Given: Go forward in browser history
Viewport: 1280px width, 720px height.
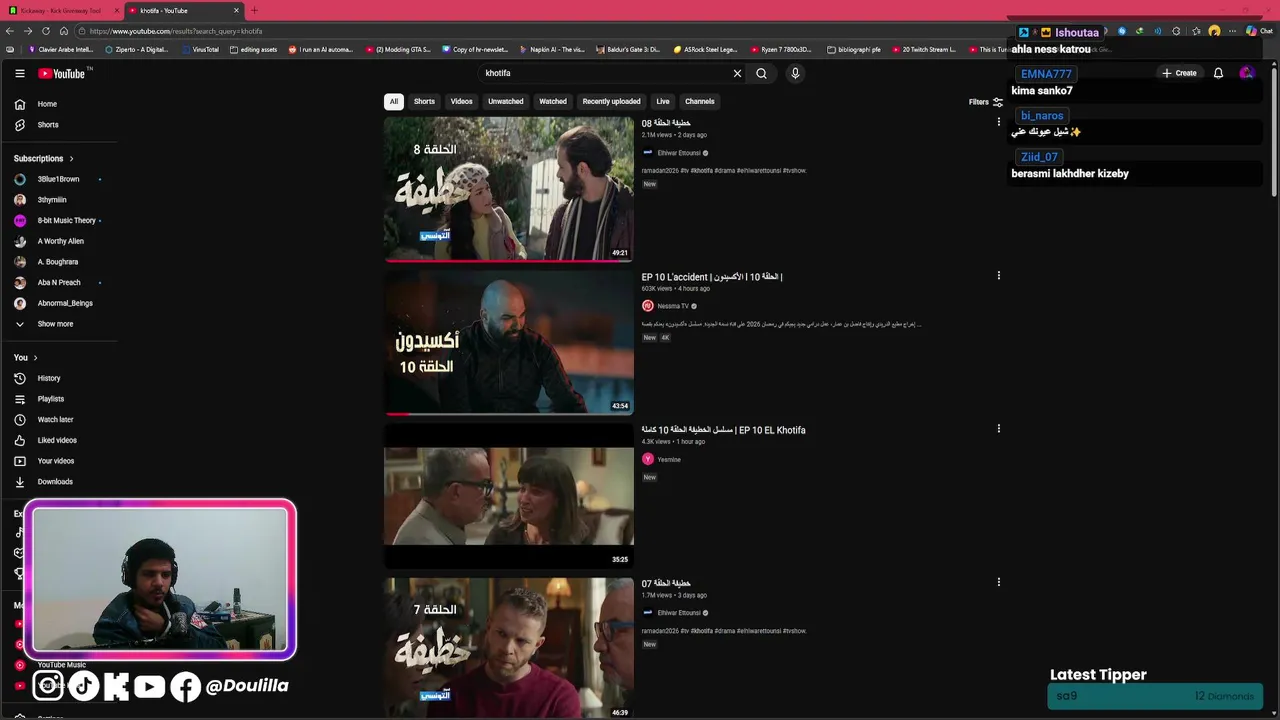Looking at the screenshot, I should (x=28, y=31).
